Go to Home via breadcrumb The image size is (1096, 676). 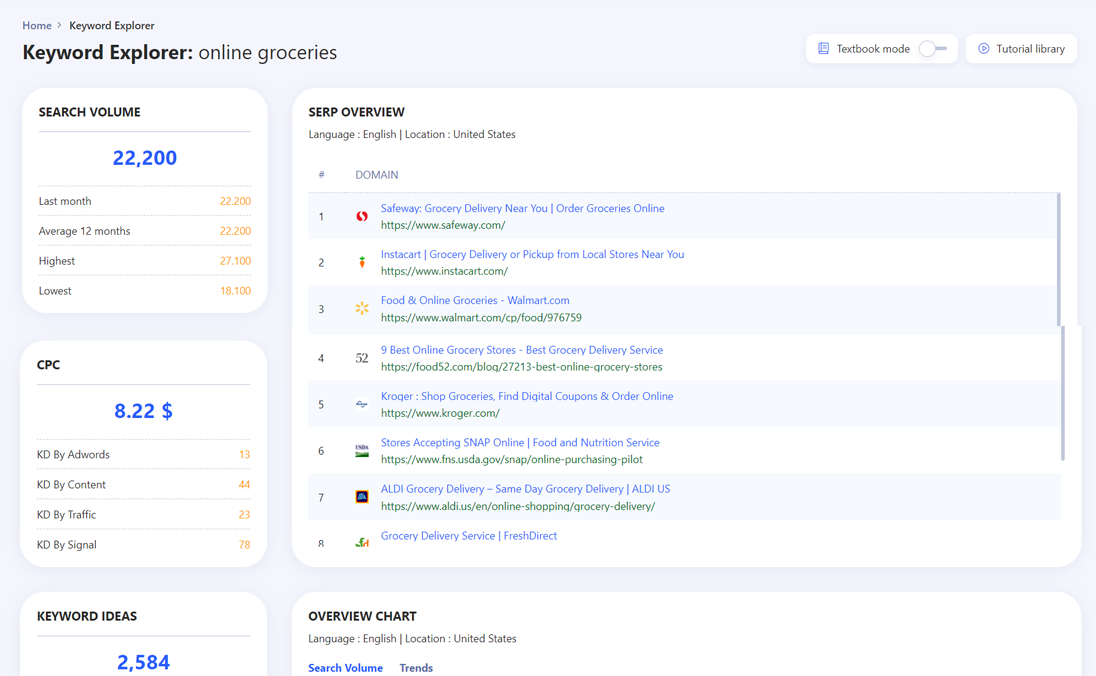click(37, 25)
